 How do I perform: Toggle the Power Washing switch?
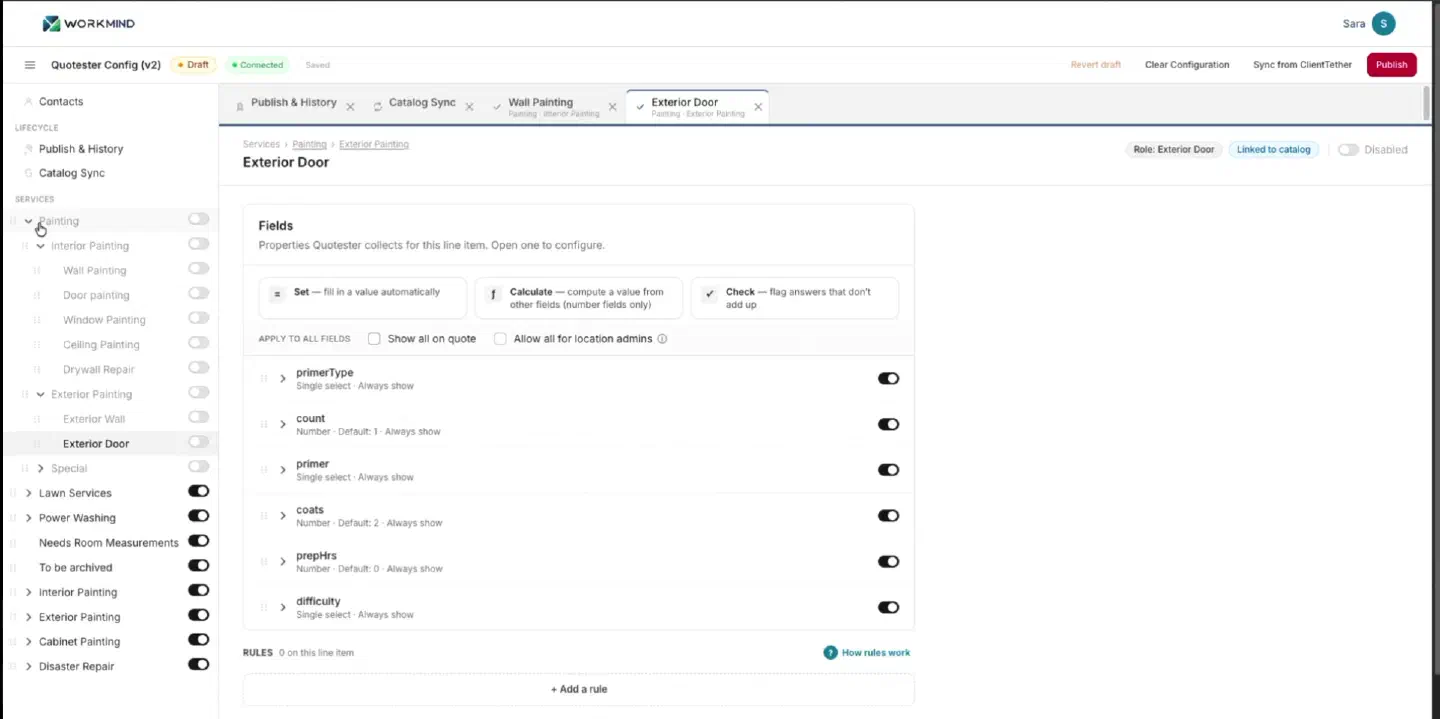tap(198, 516)
